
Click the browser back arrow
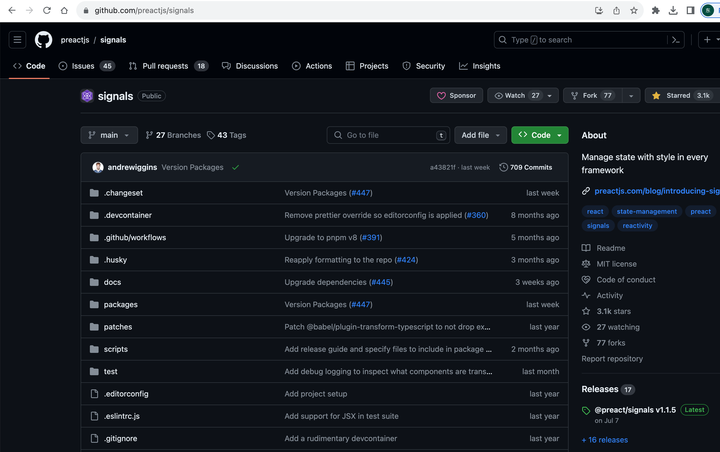coord(12,10)
